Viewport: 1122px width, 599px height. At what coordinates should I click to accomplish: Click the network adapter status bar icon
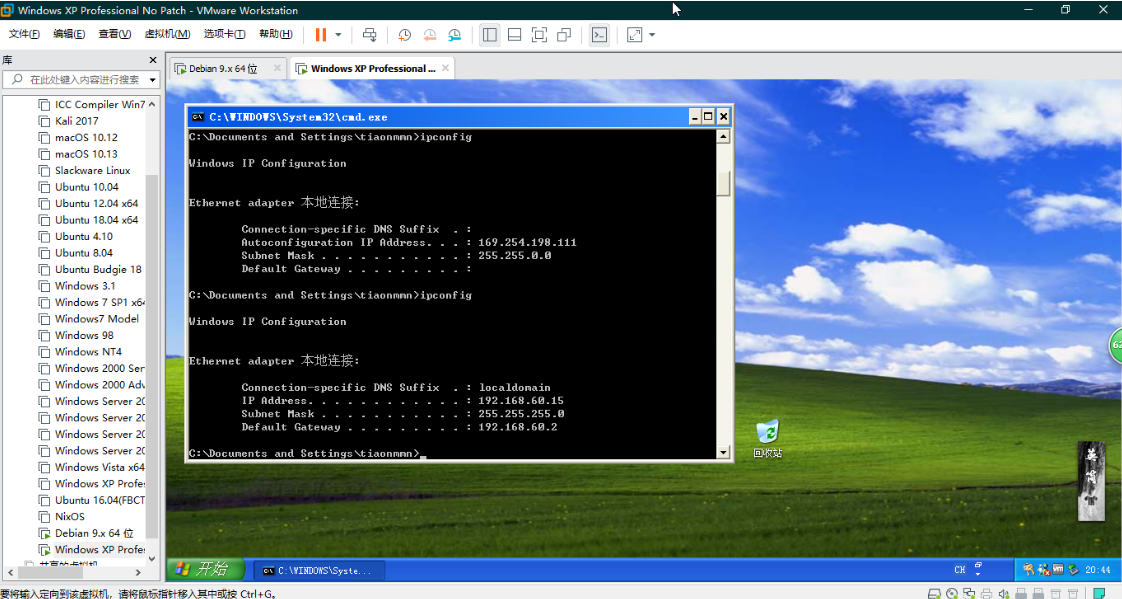click(x=969, y=593)
